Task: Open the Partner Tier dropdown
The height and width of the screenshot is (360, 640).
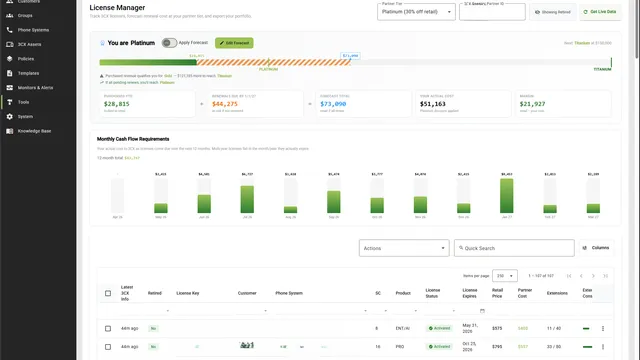Action: pyautogui.click(x=416, y=12)
